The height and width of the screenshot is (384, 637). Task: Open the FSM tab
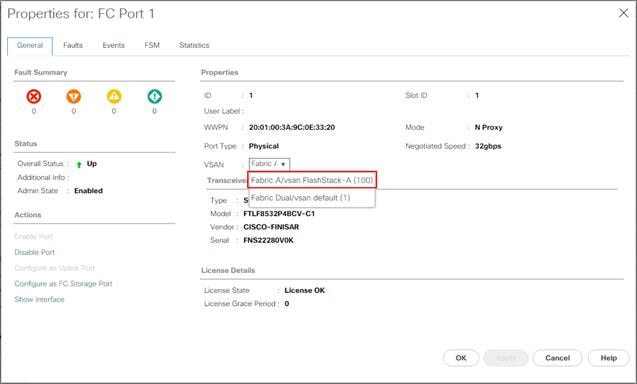[x=152, y=46]
